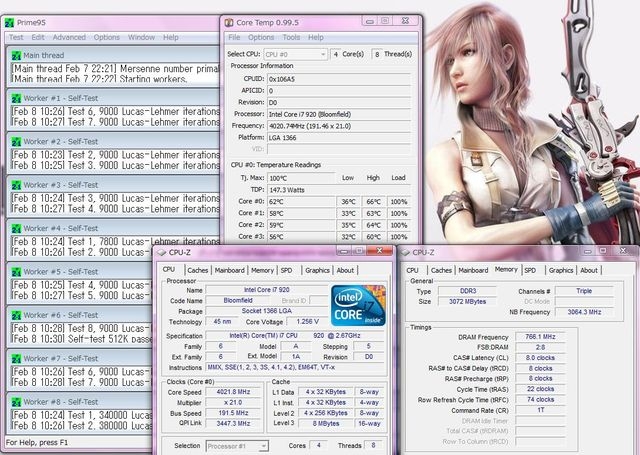This screenshot has width=640, height=455.
Task: Click the Processor field Intel Core i7 920
Action: (x=339, y=114)
